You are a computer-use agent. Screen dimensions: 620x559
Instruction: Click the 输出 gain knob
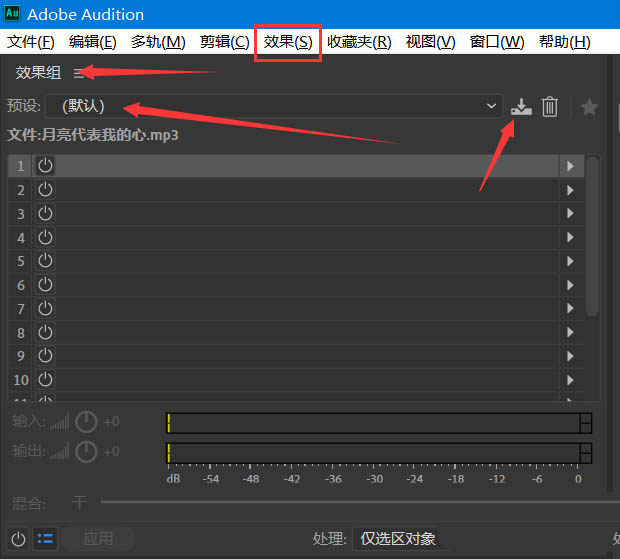coord(86,451)
